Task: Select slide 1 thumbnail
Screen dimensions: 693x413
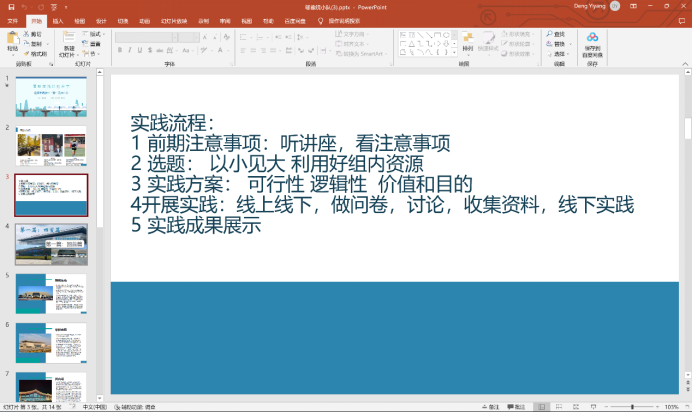Action: coord(51,96)
